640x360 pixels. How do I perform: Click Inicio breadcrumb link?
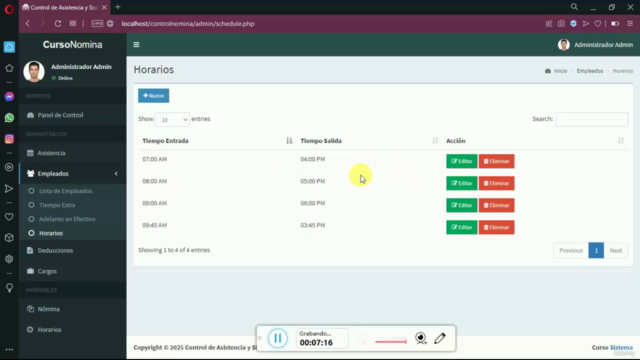(560, 71)
